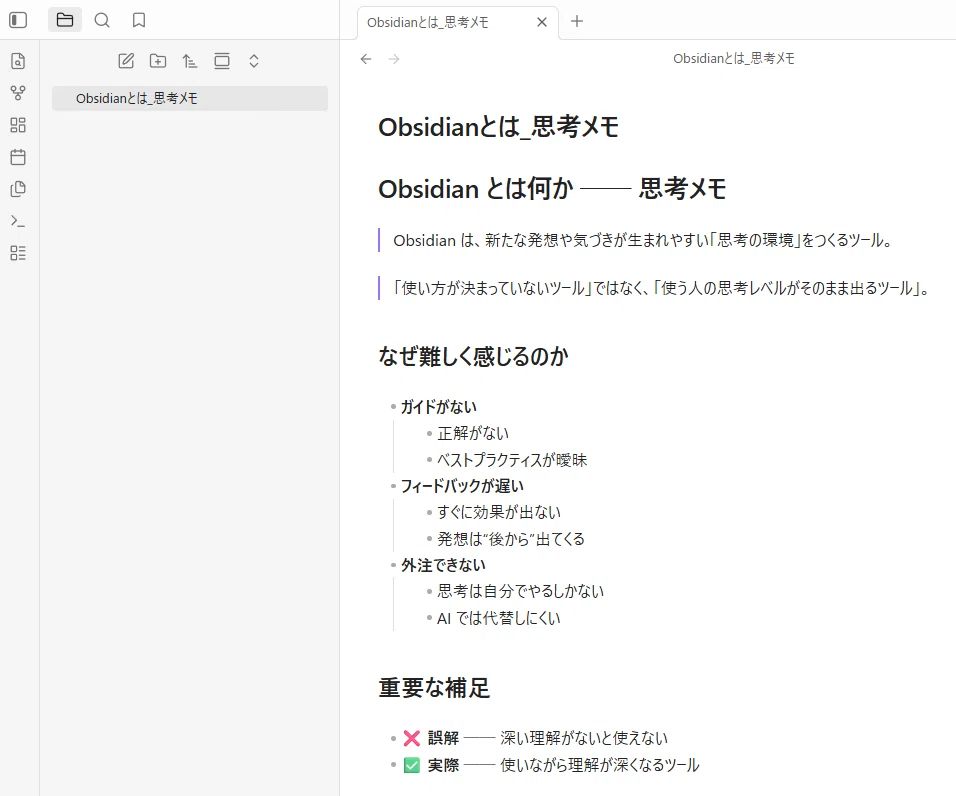
Task: Click the bullet AI では代替しにくい
Action: 498,619
